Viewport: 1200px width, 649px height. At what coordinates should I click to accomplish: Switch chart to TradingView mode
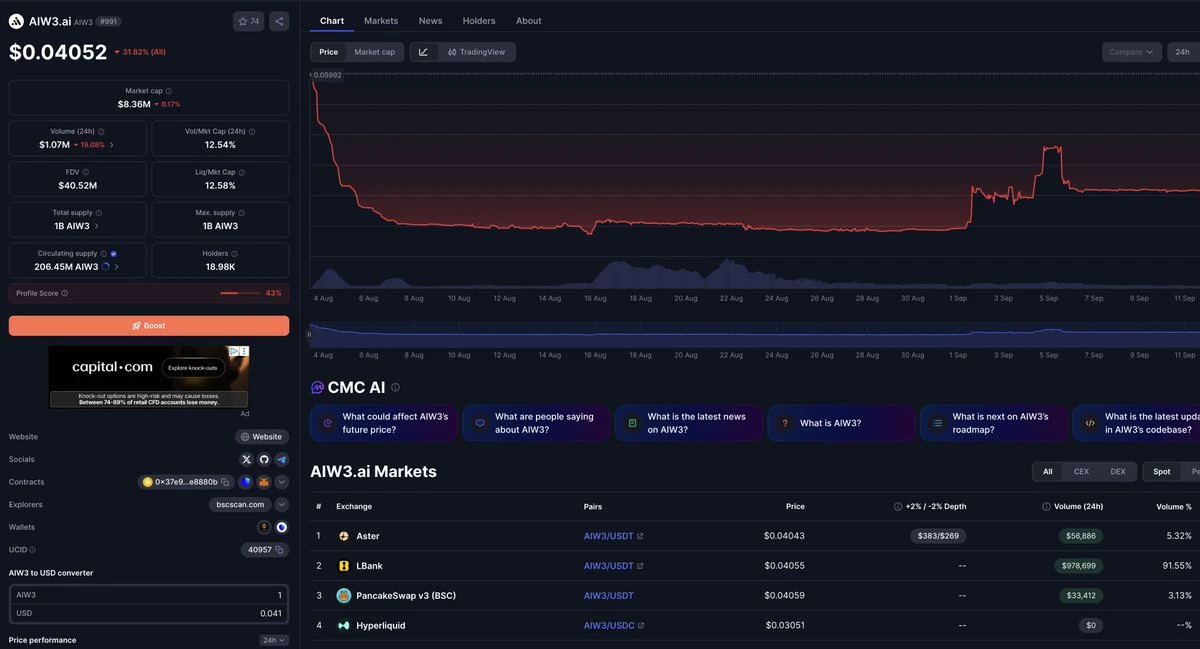tap(476, 52)
